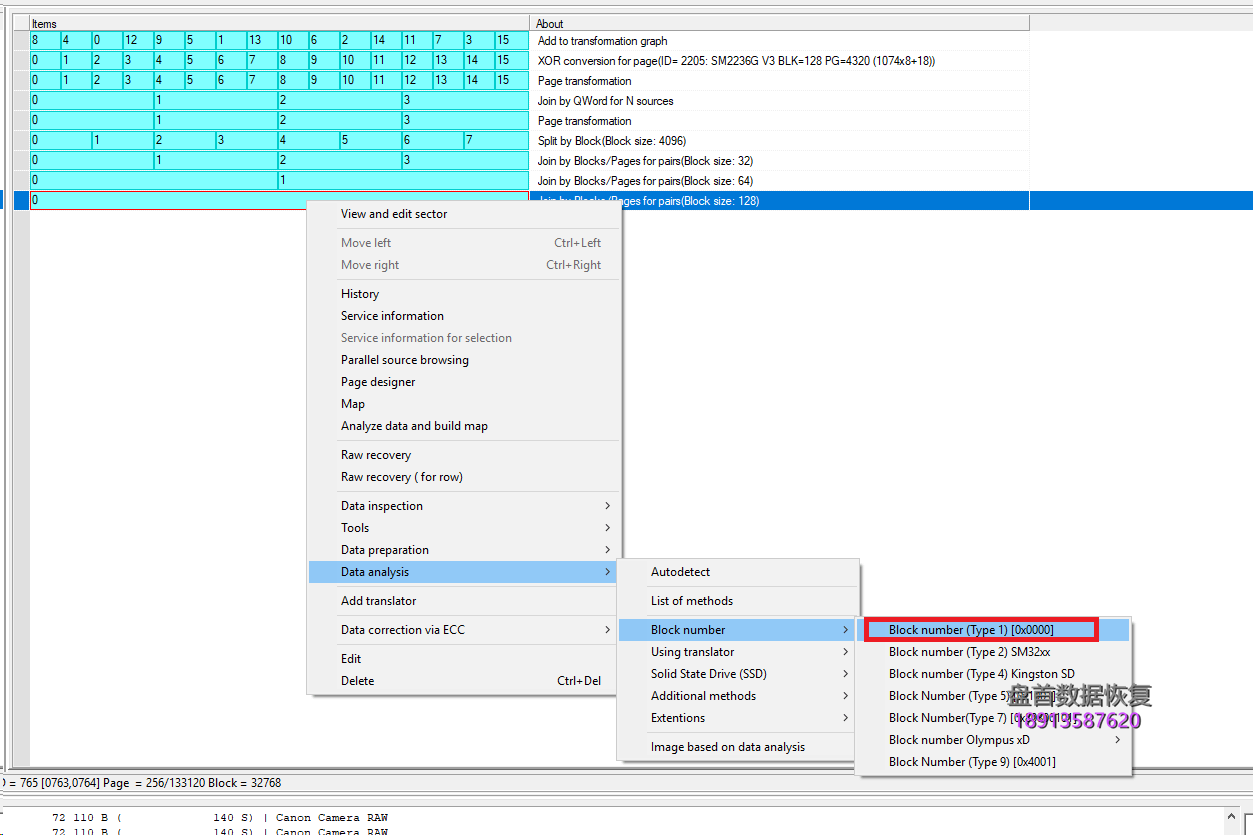This screenshot has width=1253, height=835.
Task: Expand the Tools submenu
Action: pos(463,528)
